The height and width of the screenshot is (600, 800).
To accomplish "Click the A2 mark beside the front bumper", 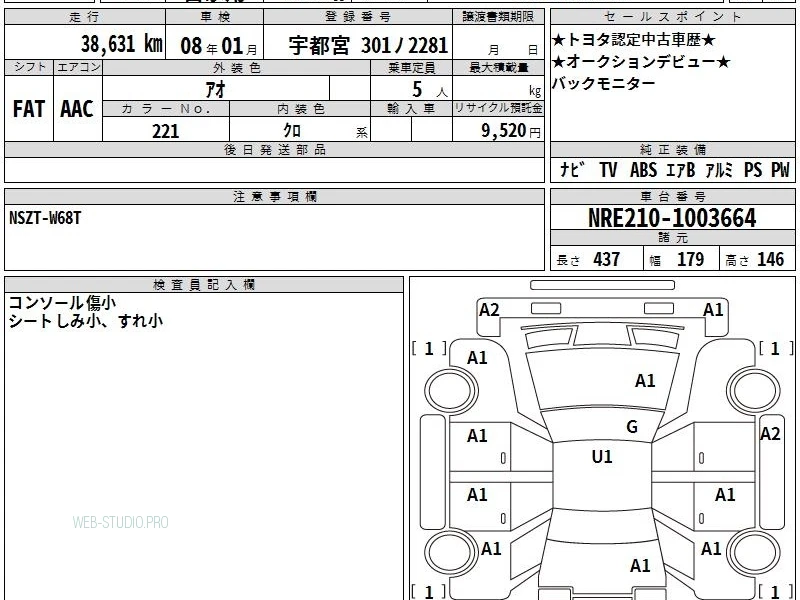I will pos(489,310).
